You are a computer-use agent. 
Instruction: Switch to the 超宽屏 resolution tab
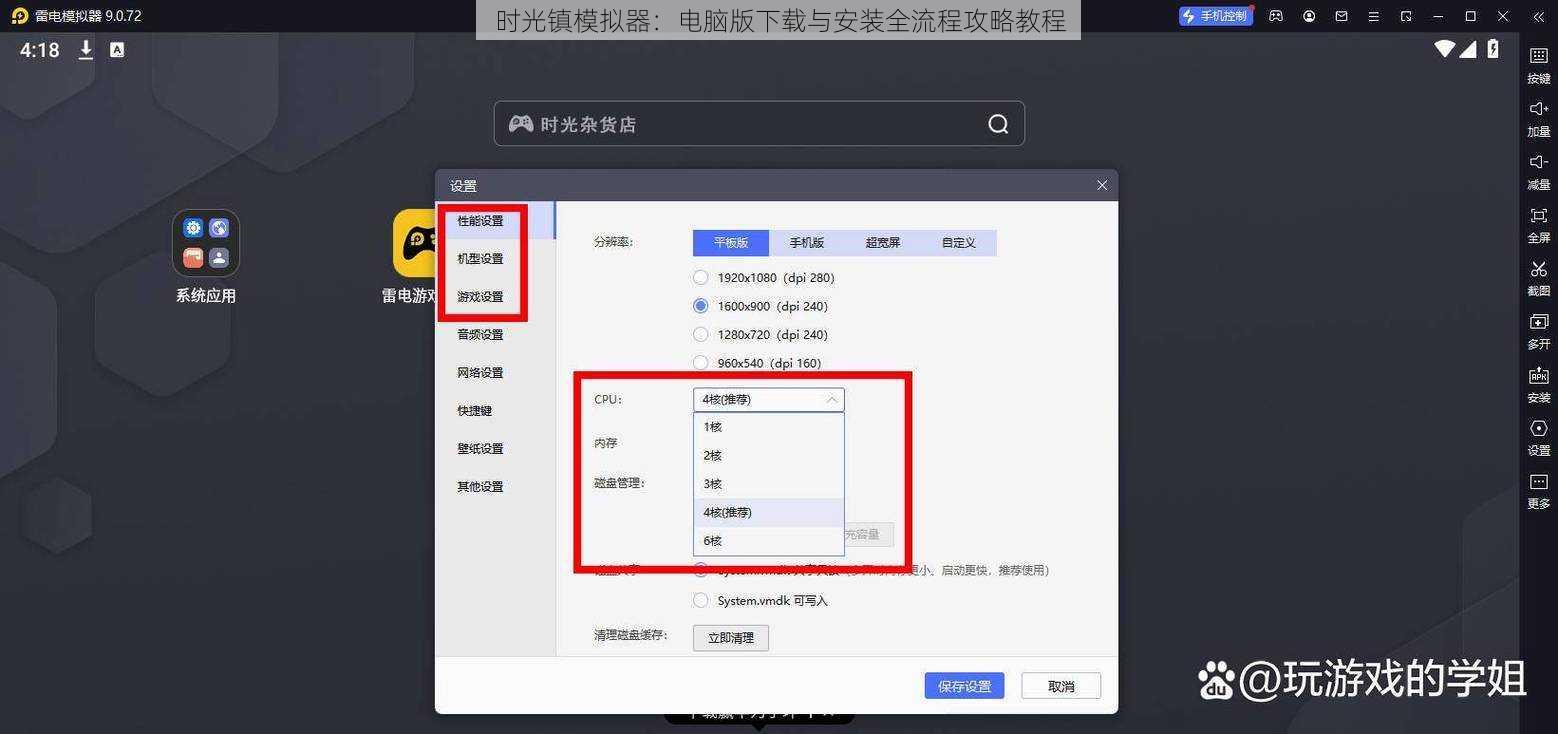point(883,243)
